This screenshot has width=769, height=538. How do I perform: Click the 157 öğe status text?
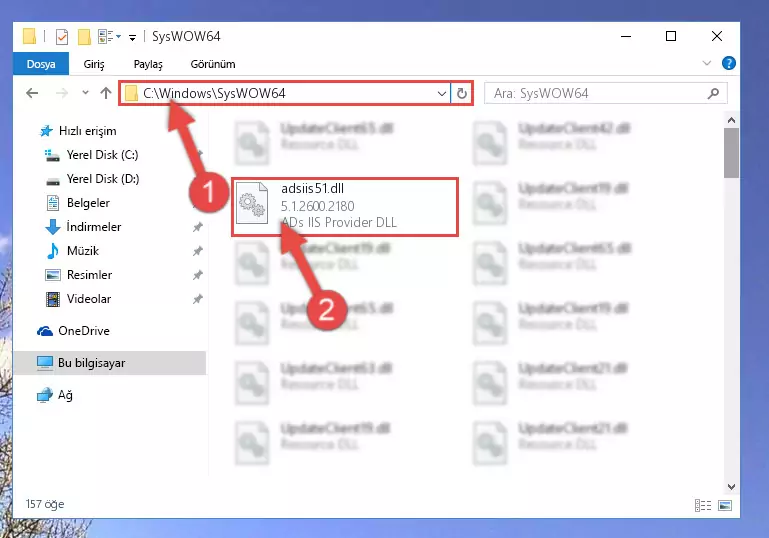[x=45, y=504]
